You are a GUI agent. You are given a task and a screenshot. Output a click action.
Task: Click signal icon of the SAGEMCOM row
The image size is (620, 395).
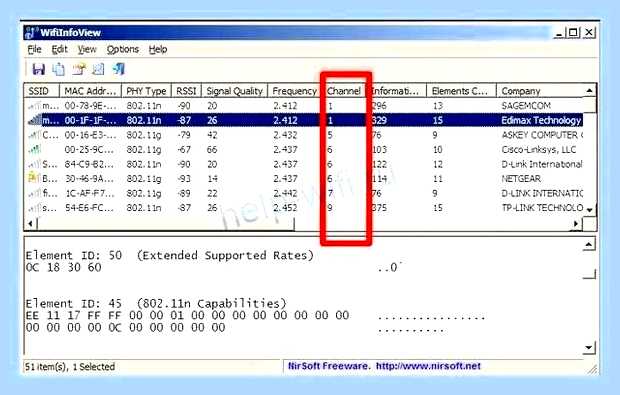pos(34,106)
